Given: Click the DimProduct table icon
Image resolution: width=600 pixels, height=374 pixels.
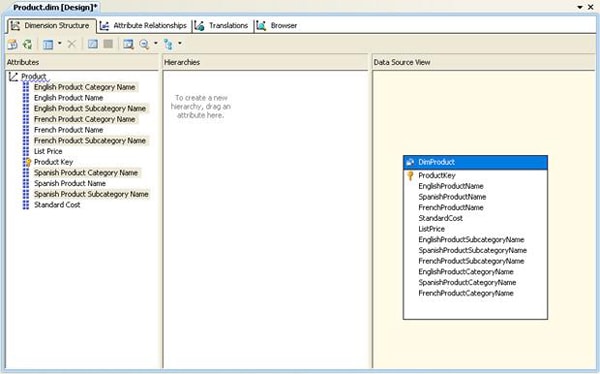Looking at the screenshot, I should [410, 162].
